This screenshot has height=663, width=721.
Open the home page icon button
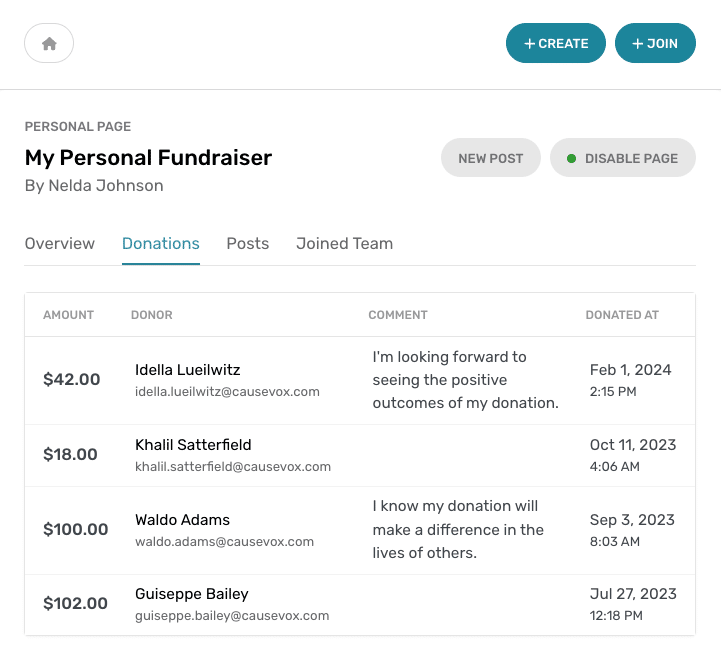(49, 43)
